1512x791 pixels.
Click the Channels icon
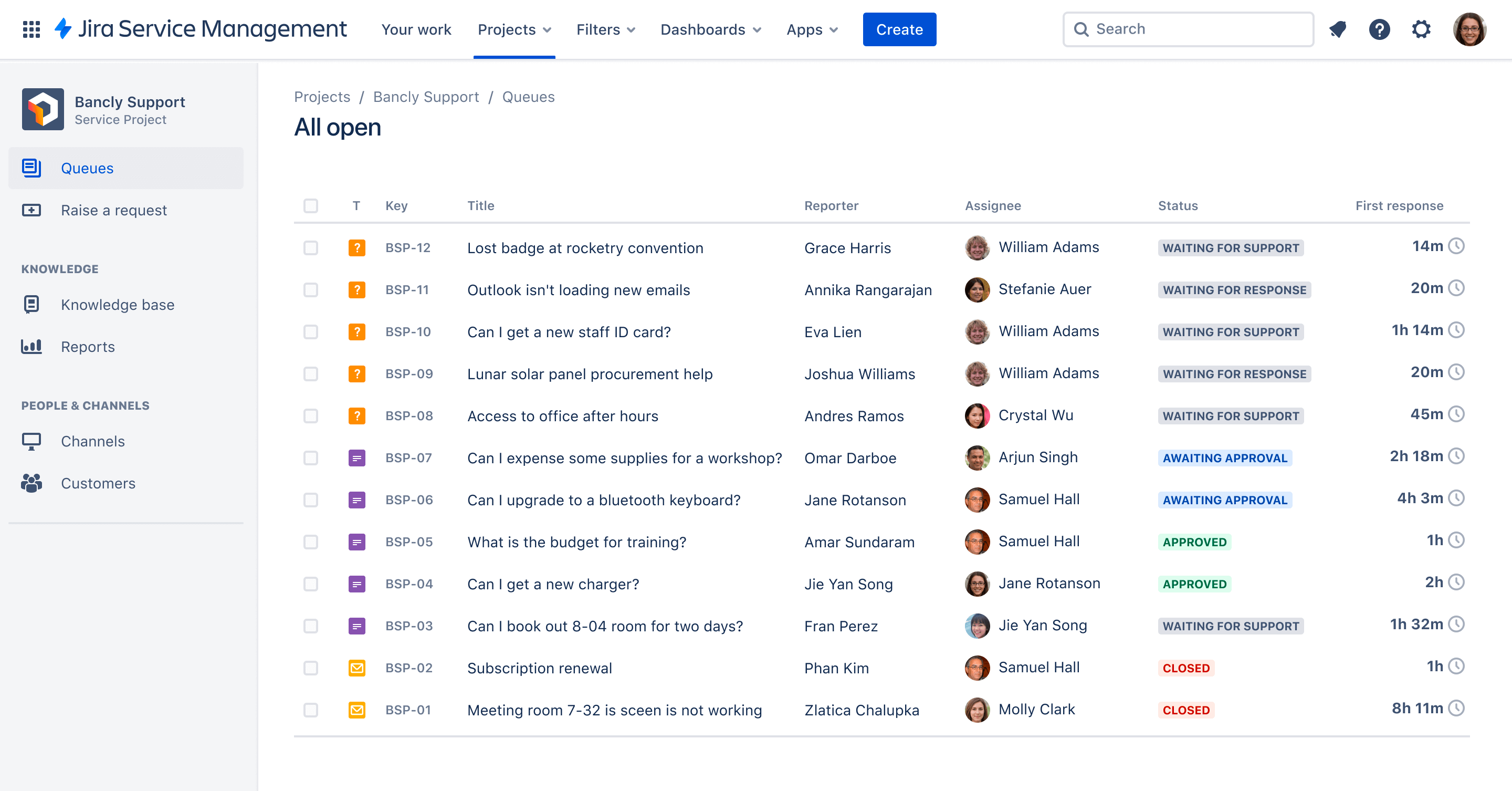tap(31, 441)
